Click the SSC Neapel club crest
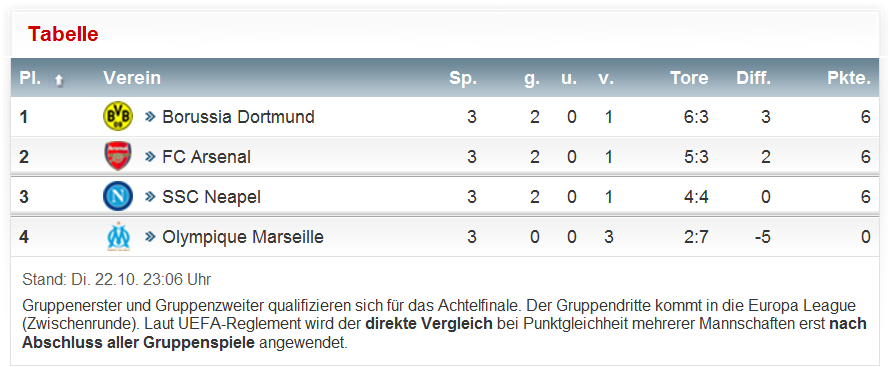 pos(118,197)
